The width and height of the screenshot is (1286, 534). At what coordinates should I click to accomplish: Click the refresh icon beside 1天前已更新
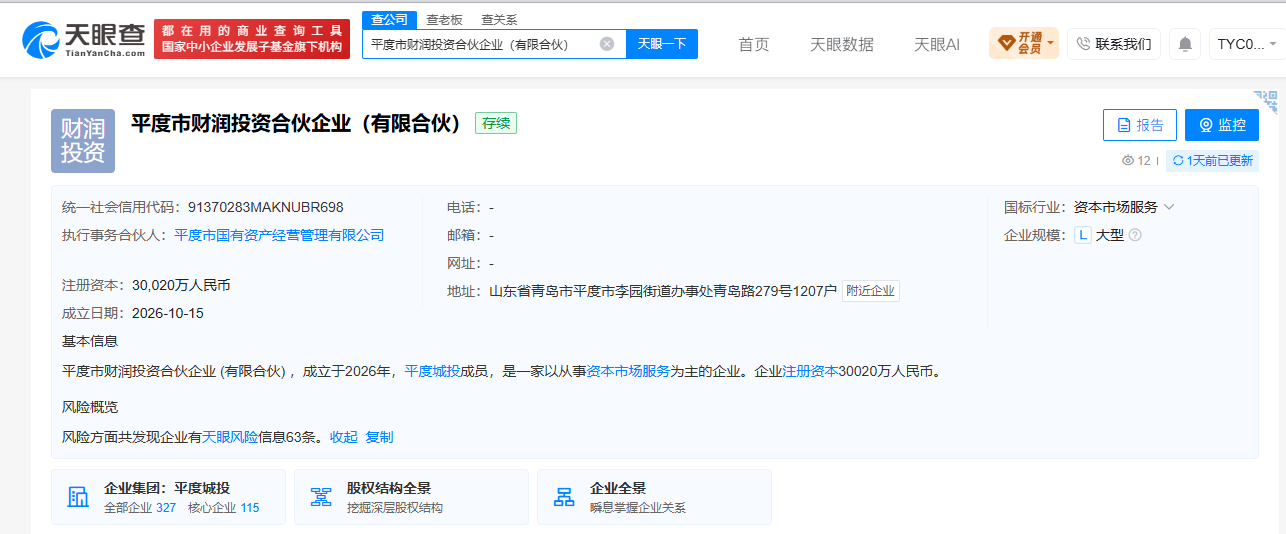pos(1178,161)
